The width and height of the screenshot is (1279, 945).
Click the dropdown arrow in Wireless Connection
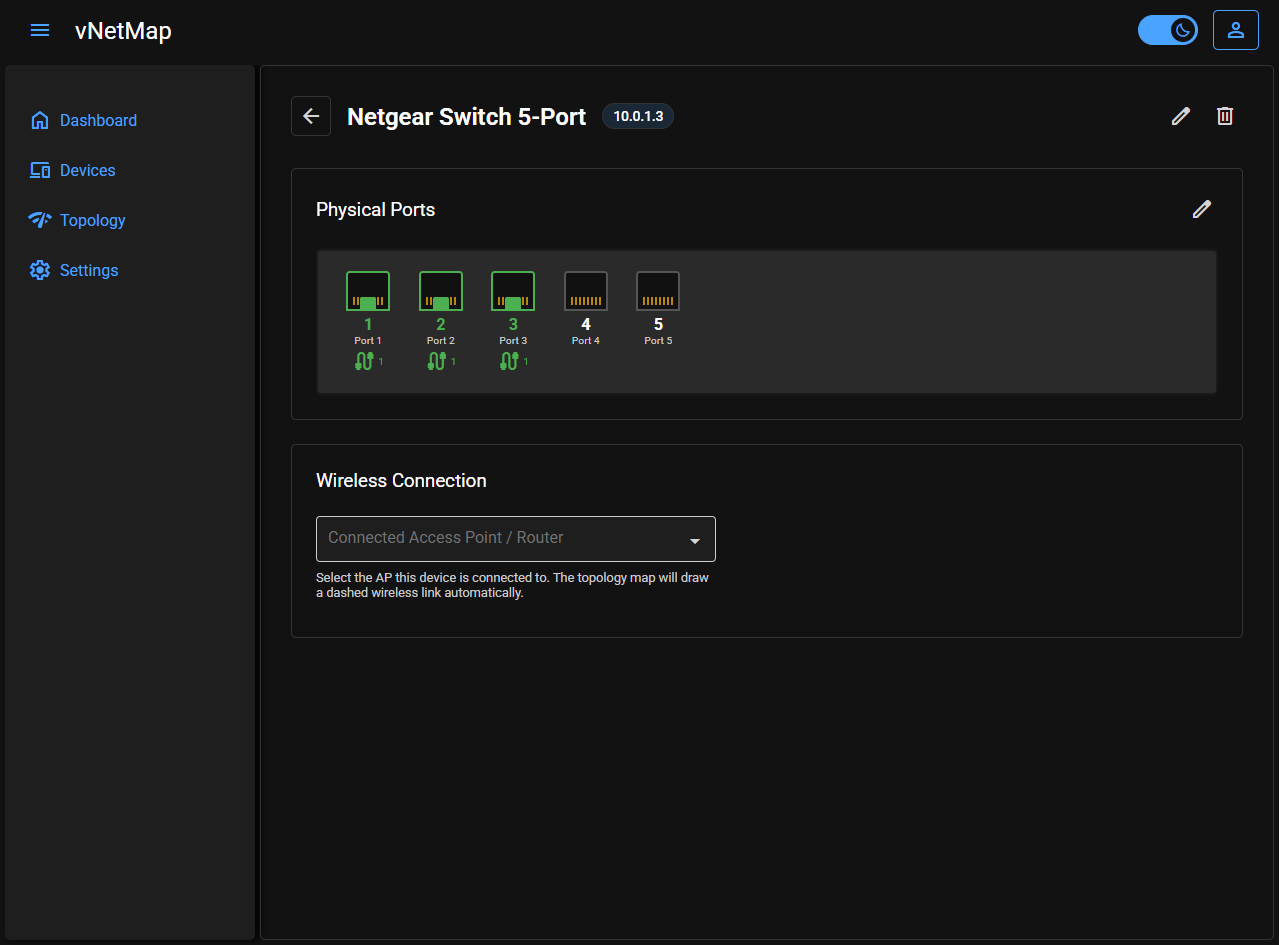(x=695, y=540)
